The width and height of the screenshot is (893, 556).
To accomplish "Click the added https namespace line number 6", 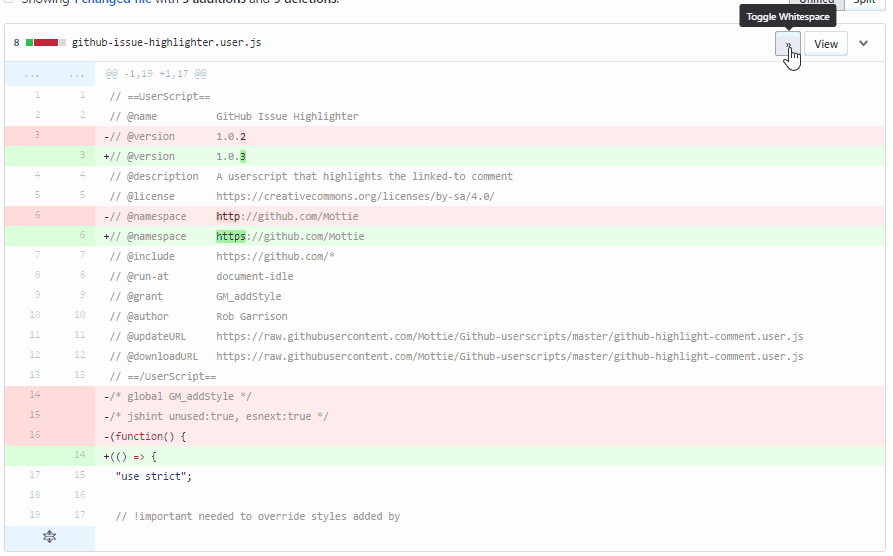I will (x=81, y=237).
